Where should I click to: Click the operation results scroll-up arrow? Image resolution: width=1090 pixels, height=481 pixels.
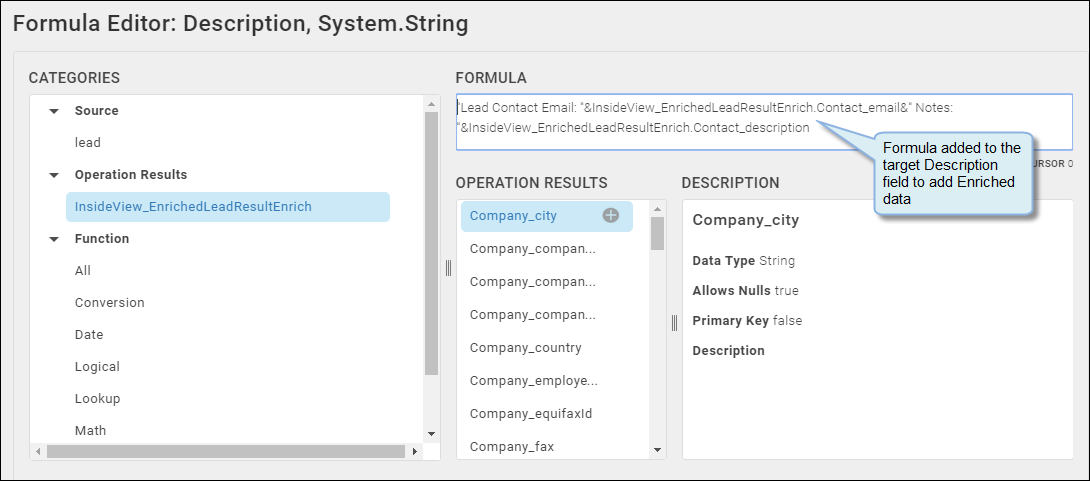click(658, 208)
